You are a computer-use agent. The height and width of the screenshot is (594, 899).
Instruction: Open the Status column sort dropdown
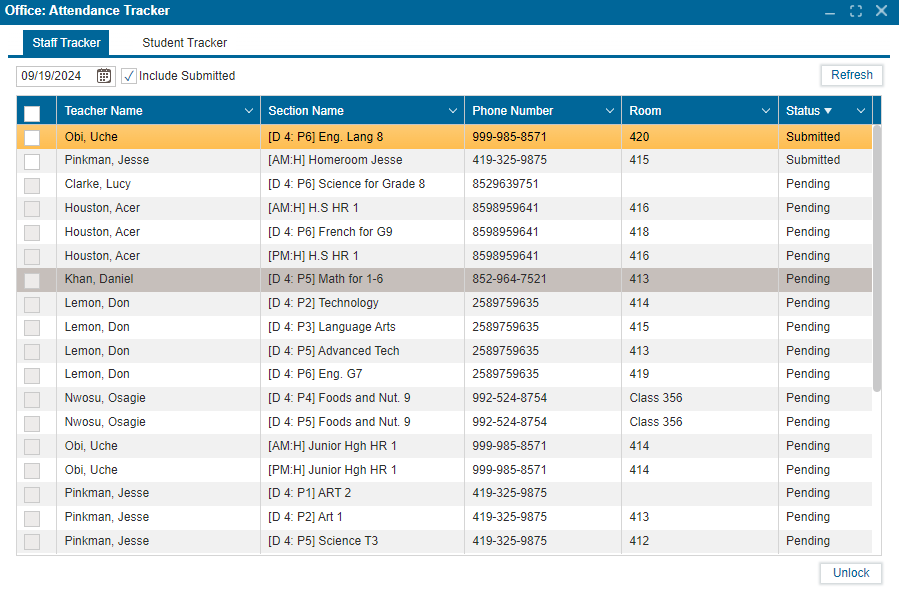[861, 110]
